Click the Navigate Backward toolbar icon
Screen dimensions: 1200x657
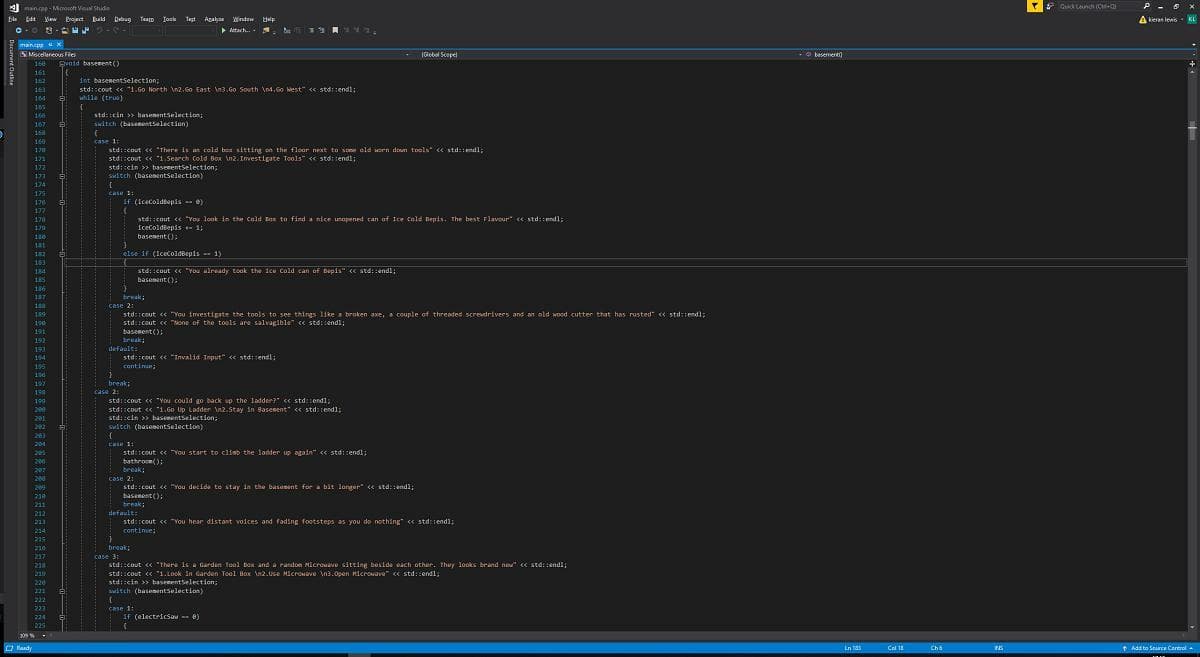point(18,30)
